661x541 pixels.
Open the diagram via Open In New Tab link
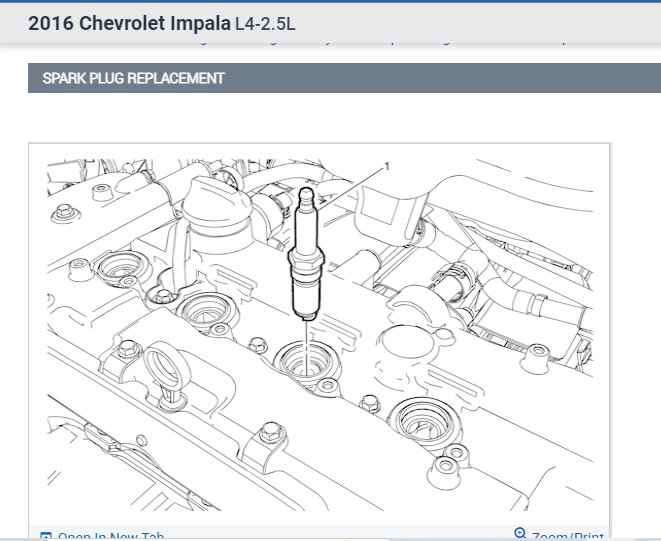[110, 537]
